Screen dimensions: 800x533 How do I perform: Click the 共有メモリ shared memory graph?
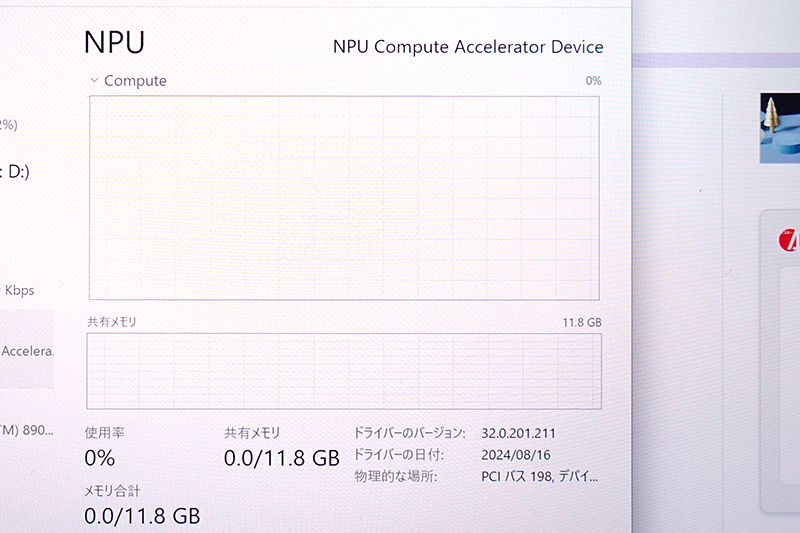344,371
